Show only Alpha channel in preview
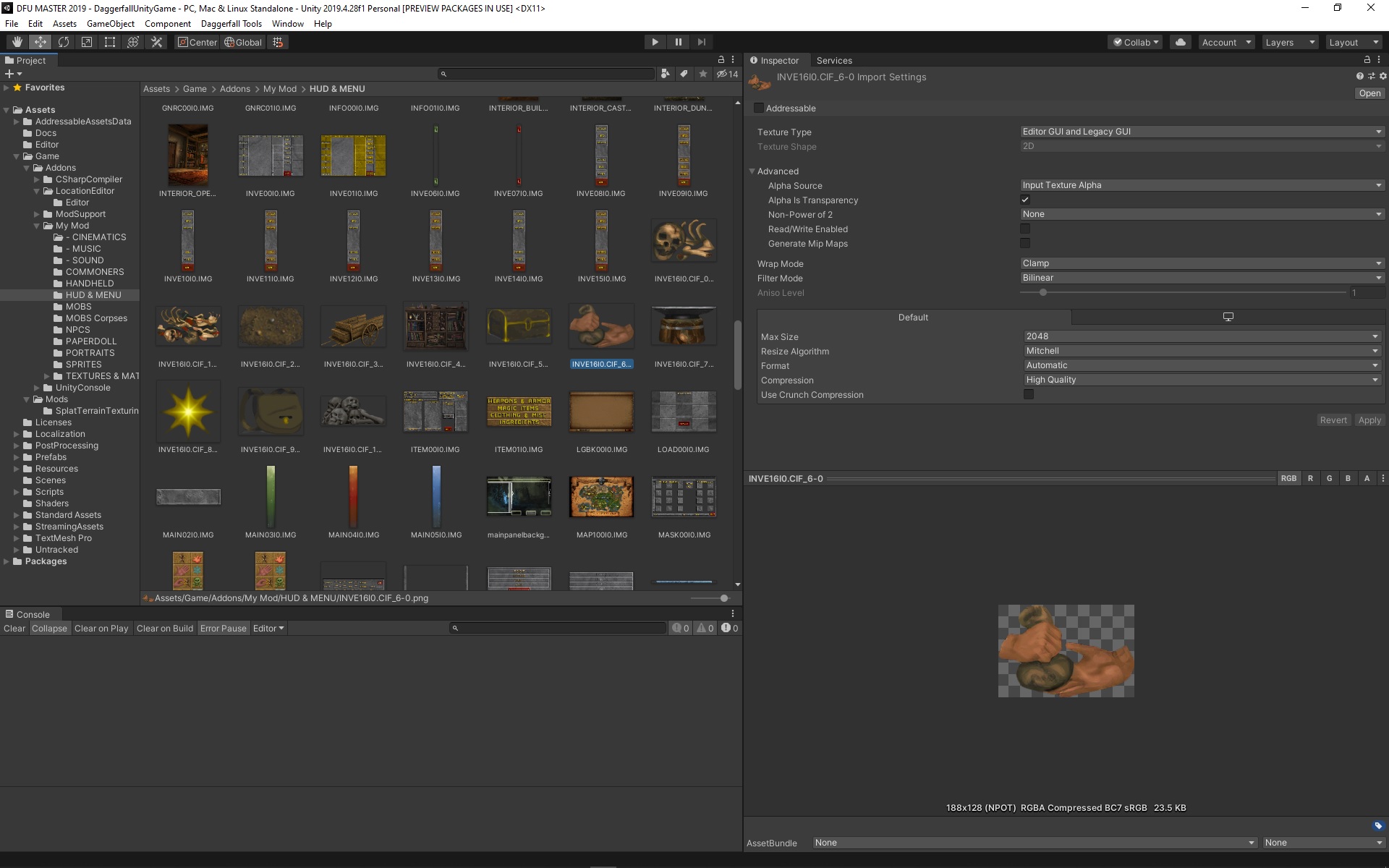Image resolution: width=1389 pixels, height=868 pixels. pyautogui.click(x=1367, y=478)
